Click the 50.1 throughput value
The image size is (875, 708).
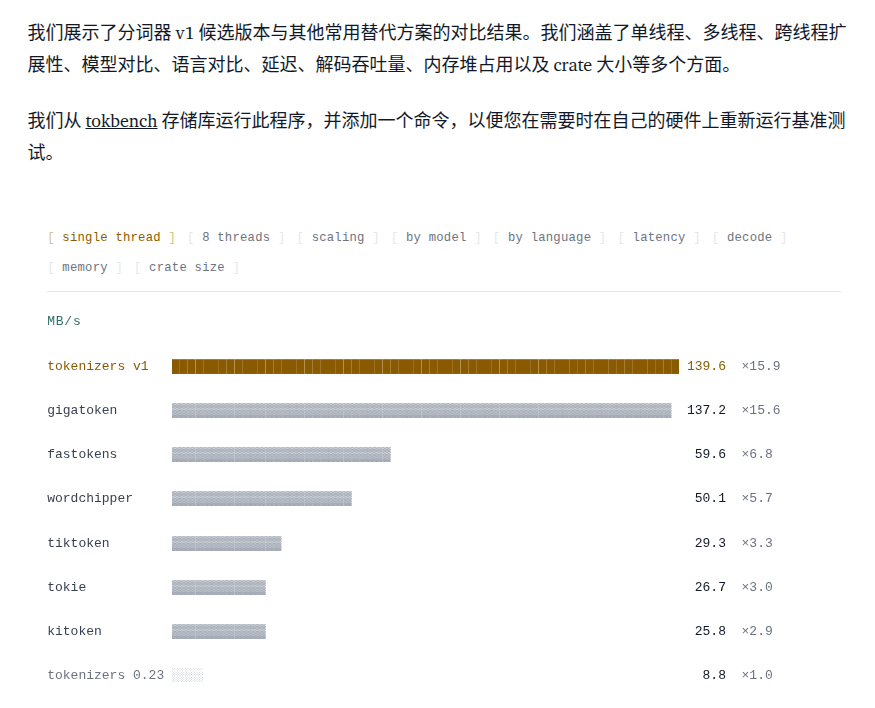[710, 498]
